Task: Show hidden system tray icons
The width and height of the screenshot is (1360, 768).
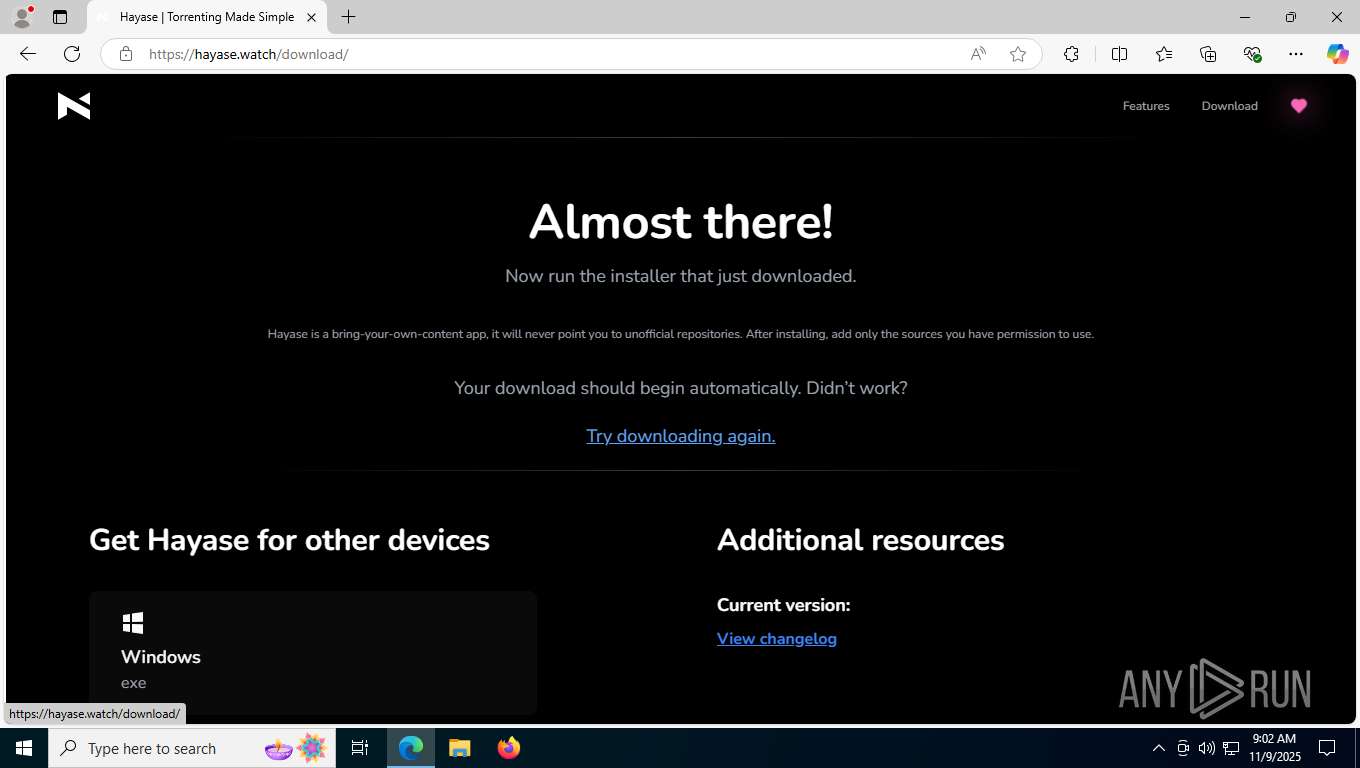Action: (1159, 748)
